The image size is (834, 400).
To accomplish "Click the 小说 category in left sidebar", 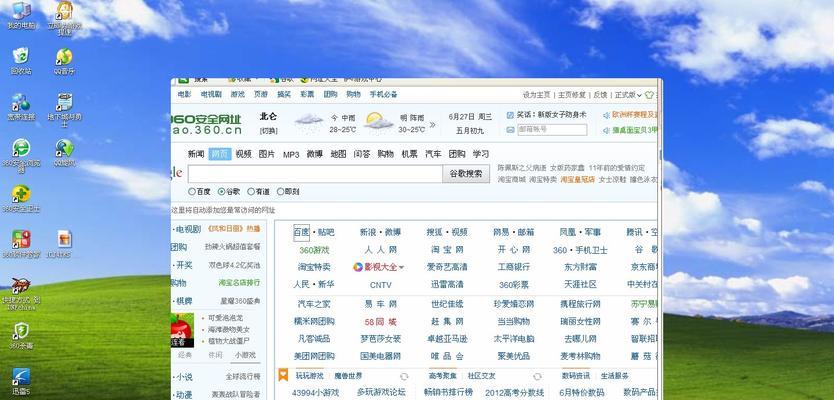I will [x=185, y=377].
